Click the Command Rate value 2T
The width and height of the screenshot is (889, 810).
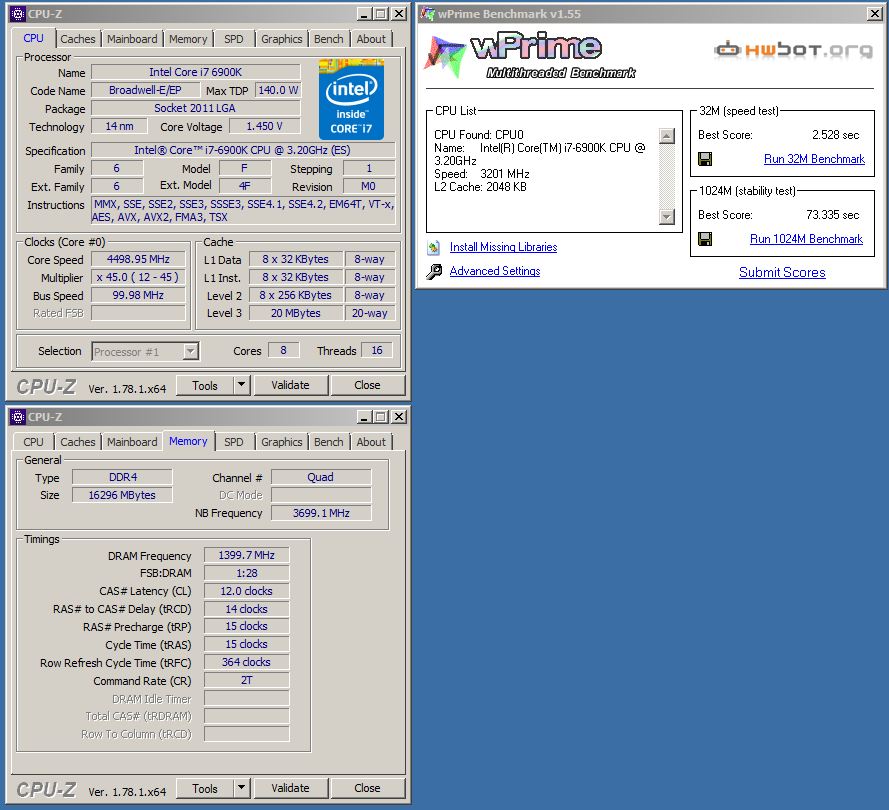pyautogui.click(x=247, y=680)
